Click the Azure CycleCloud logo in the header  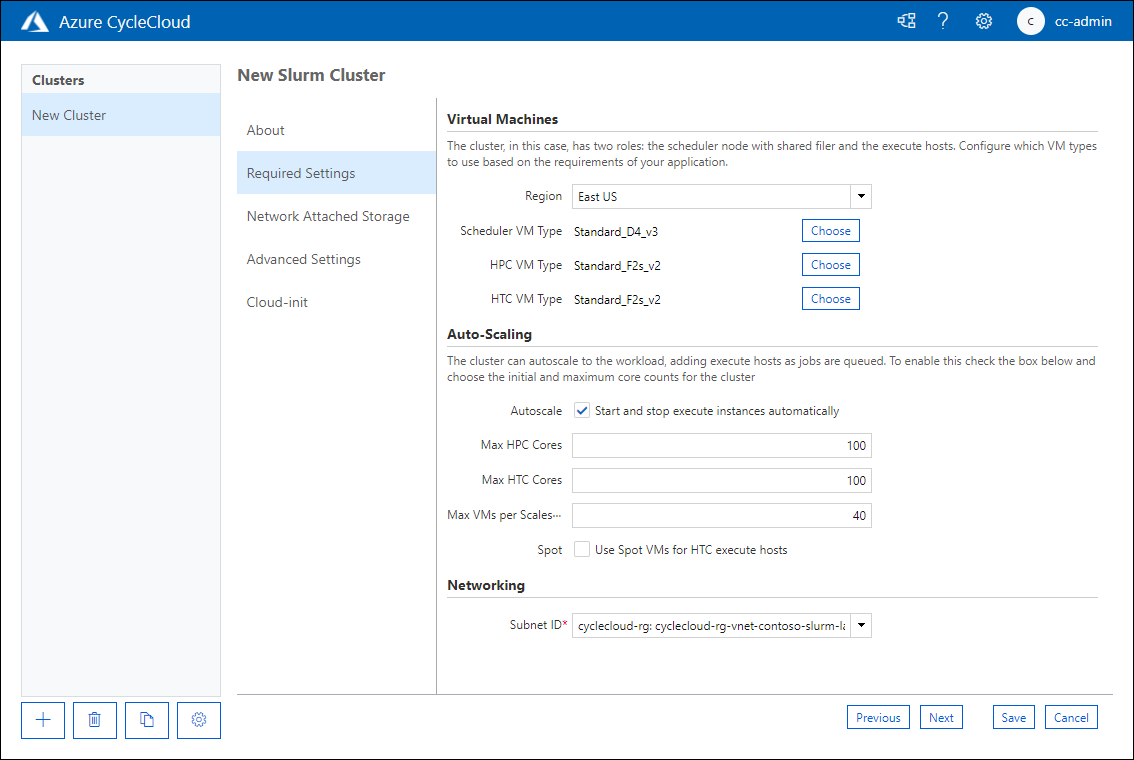coord(34,20)
